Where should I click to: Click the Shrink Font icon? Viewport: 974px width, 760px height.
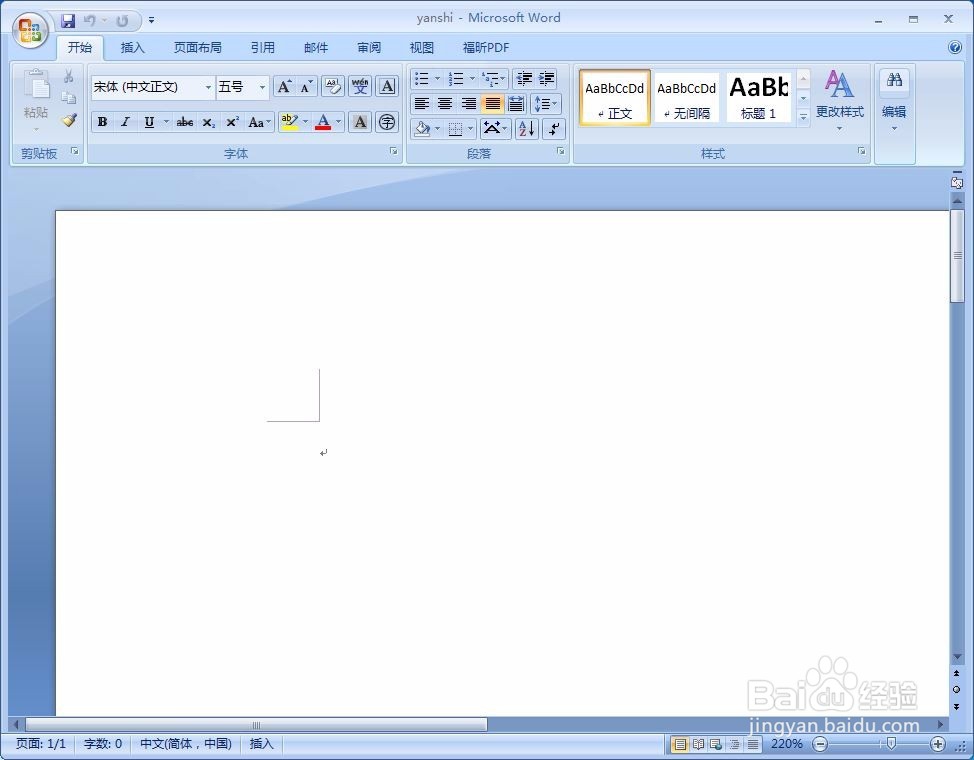pos(306,87)
